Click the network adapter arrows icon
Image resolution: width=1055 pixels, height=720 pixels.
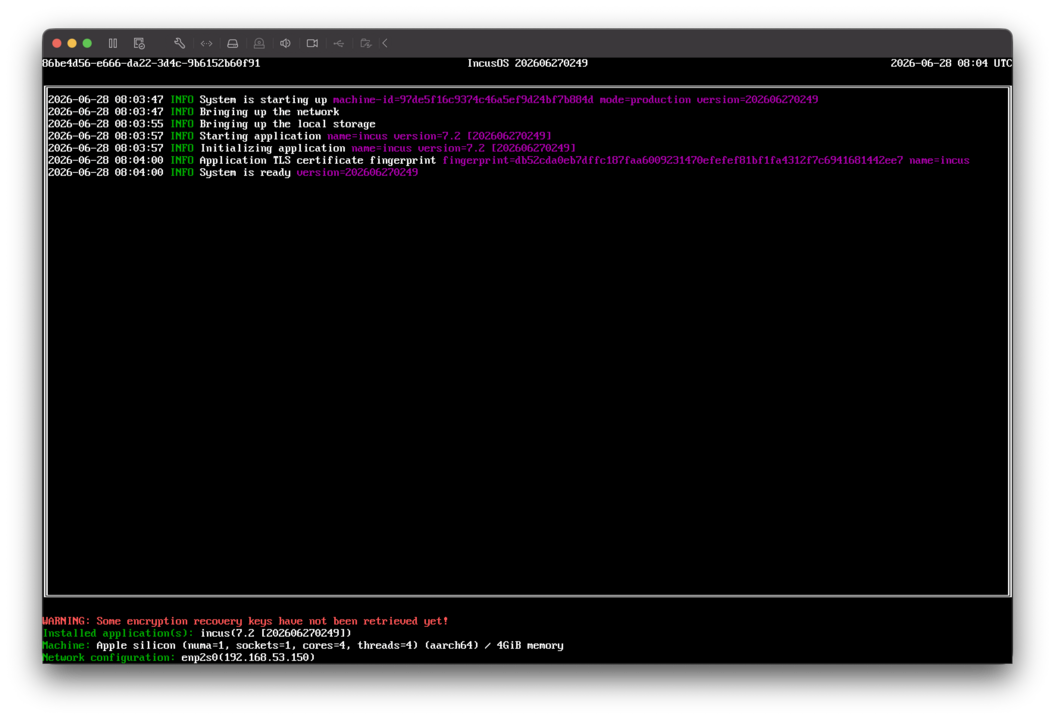click(x=206, y=43)
